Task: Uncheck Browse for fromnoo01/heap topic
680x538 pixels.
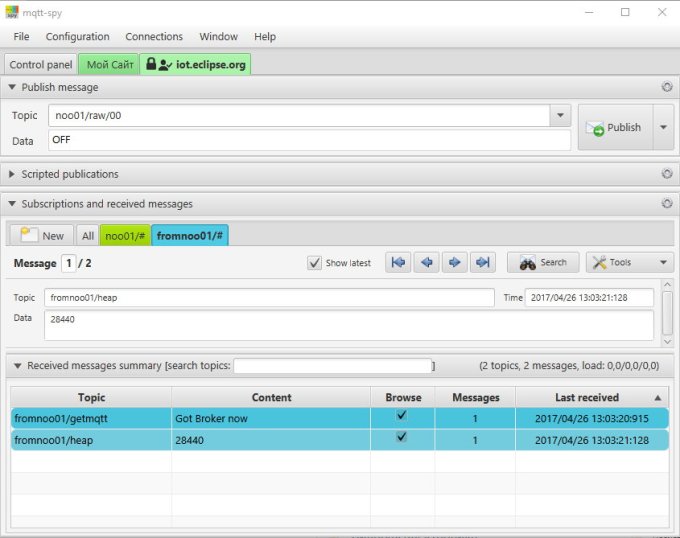Action: click(401, 437)
